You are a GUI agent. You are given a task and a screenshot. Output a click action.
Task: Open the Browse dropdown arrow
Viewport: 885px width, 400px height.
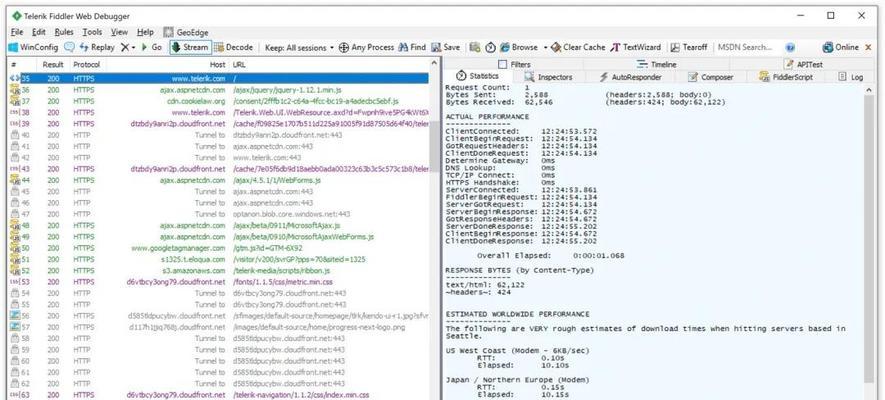click(x=545, y=47)
